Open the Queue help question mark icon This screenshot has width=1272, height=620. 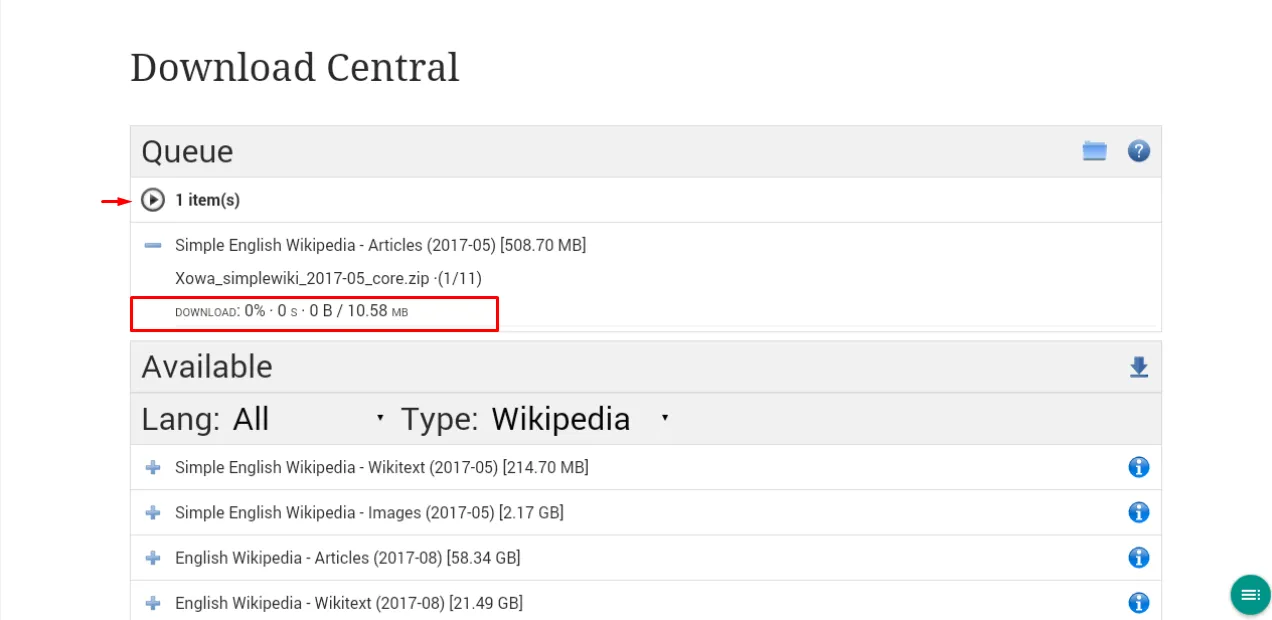(x=1138, y=151)
